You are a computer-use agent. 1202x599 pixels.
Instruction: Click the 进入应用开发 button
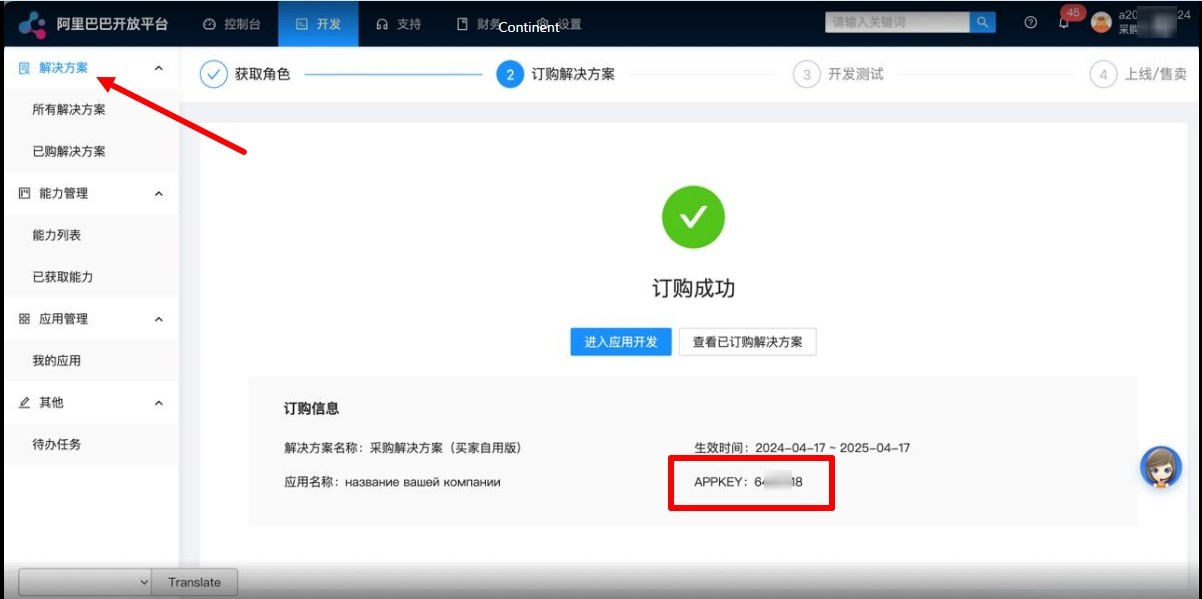[621, 342]
